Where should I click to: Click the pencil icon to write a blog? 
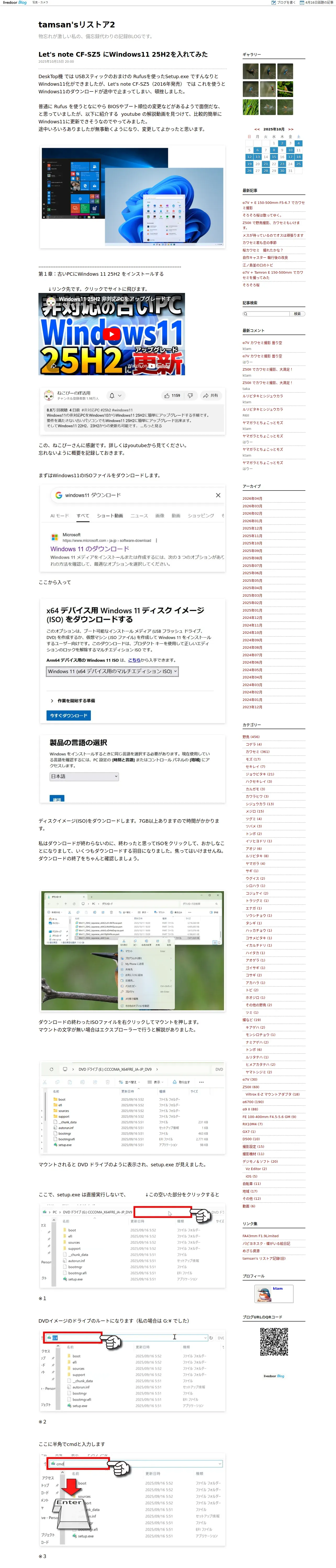click(274, 2)
